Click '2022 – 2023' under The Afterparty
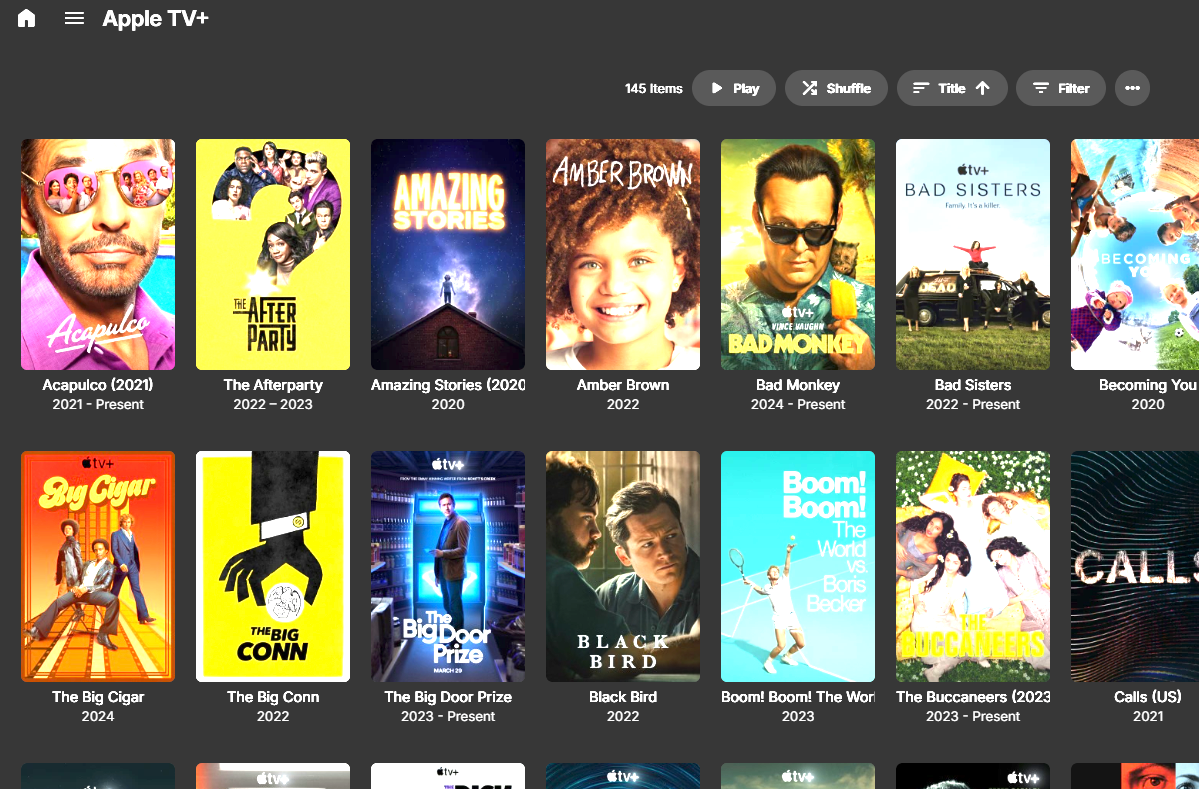 273,404
